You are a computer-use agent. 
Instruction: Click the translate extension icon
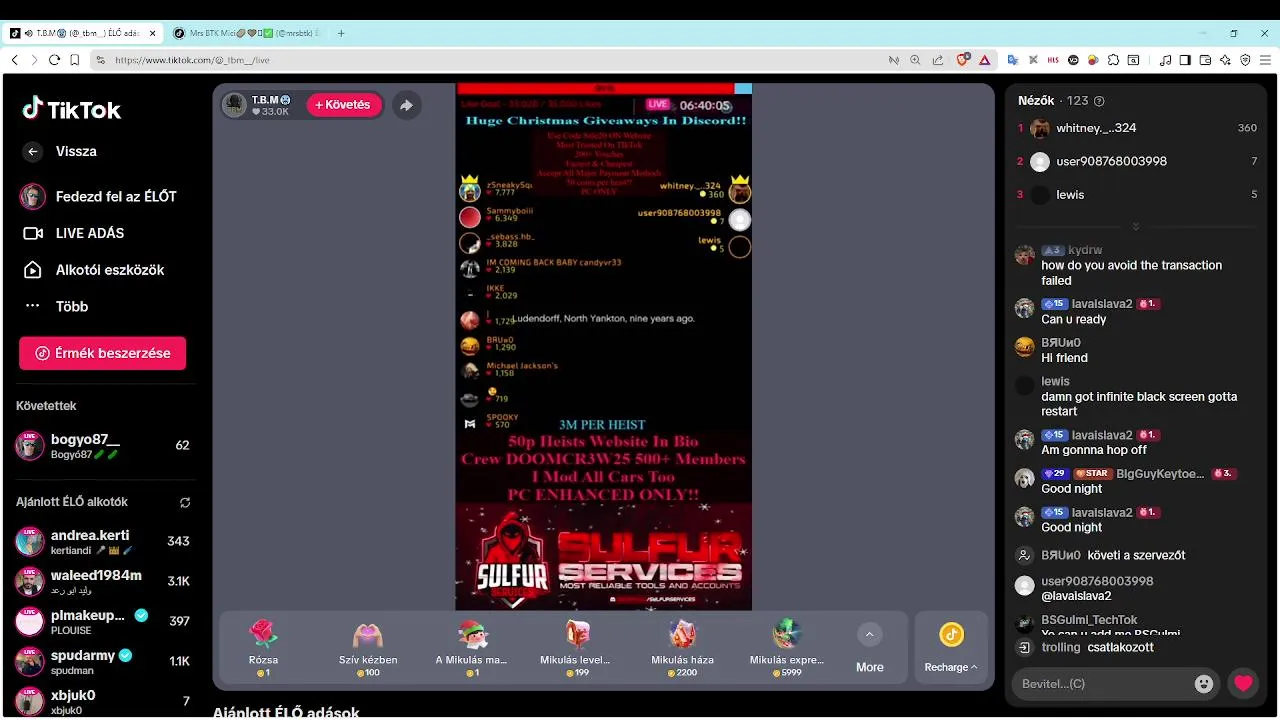[1013, 60]
